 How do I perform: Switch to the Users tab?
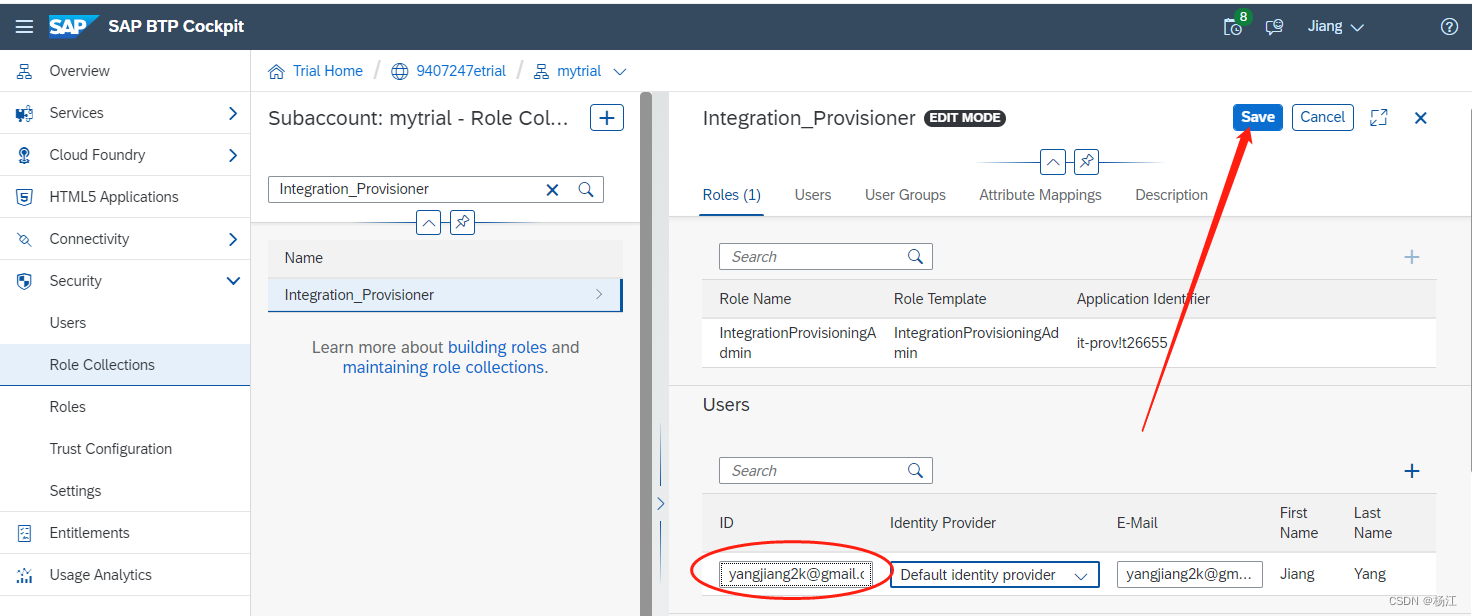tap(812, 194)
